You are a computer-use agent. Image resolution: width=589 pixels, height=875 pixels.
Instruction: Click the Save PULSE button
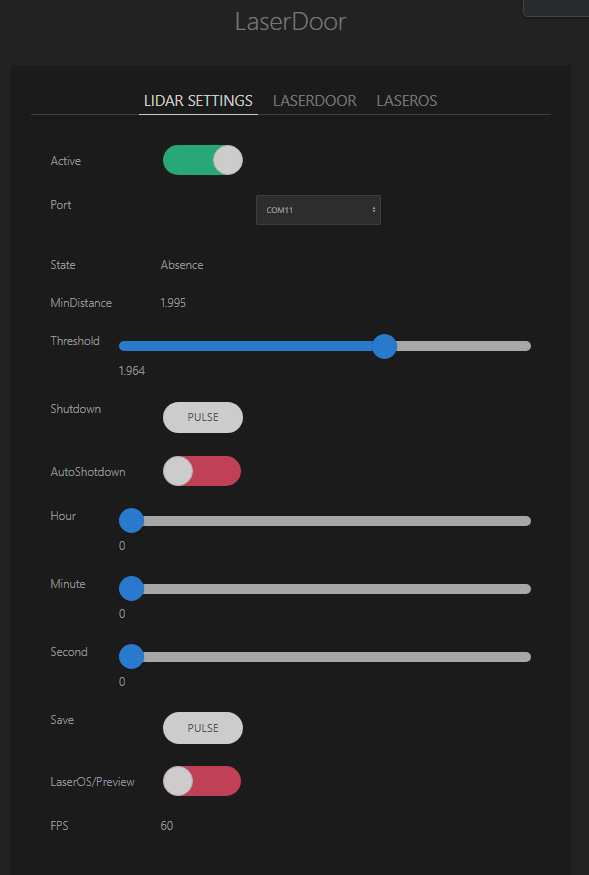(203, 728)
